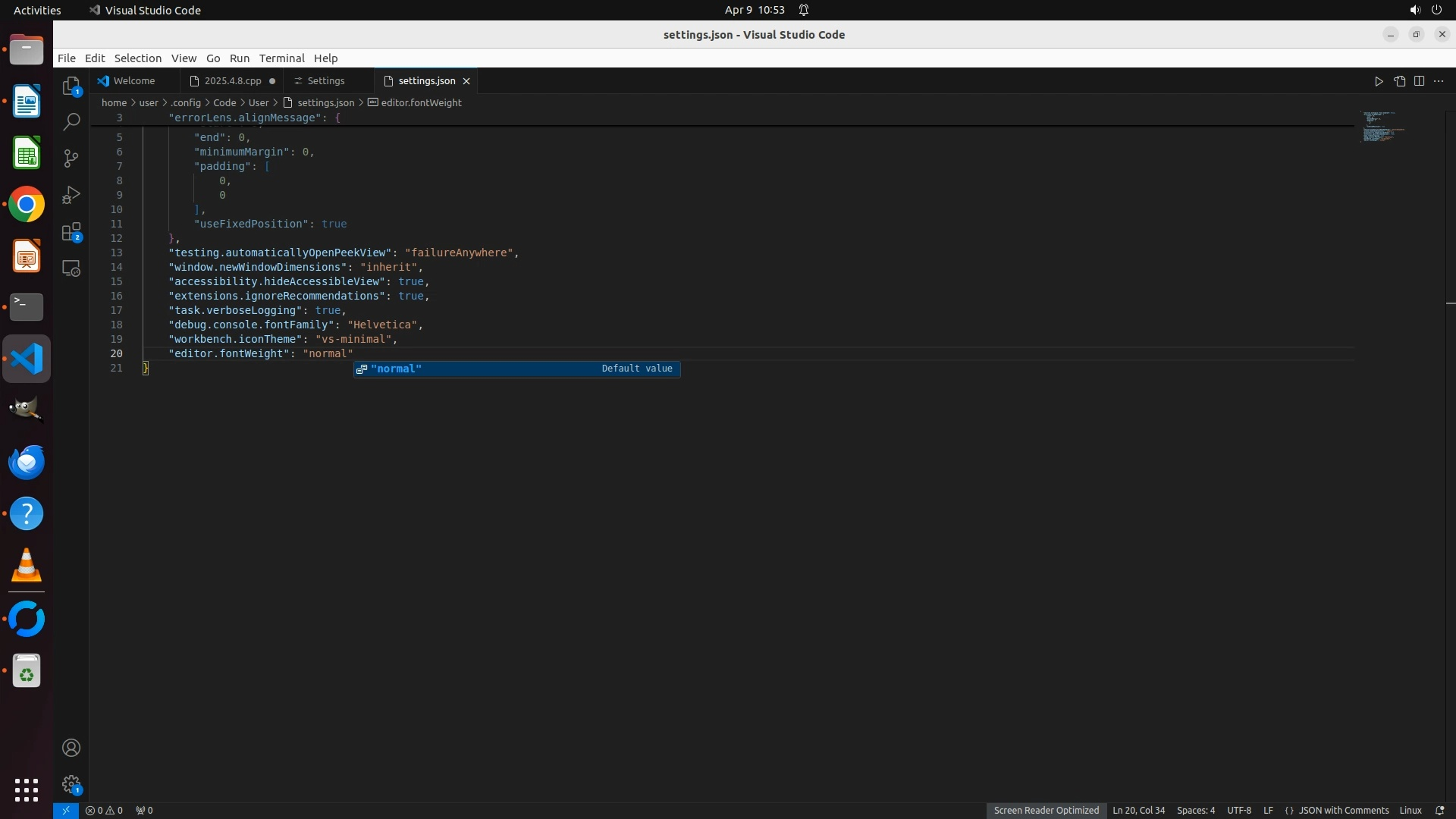Expand the editor.fontWeight breadcrumb segment
This screenshot has height=819, width=1456.
click(x=421, y=102)
